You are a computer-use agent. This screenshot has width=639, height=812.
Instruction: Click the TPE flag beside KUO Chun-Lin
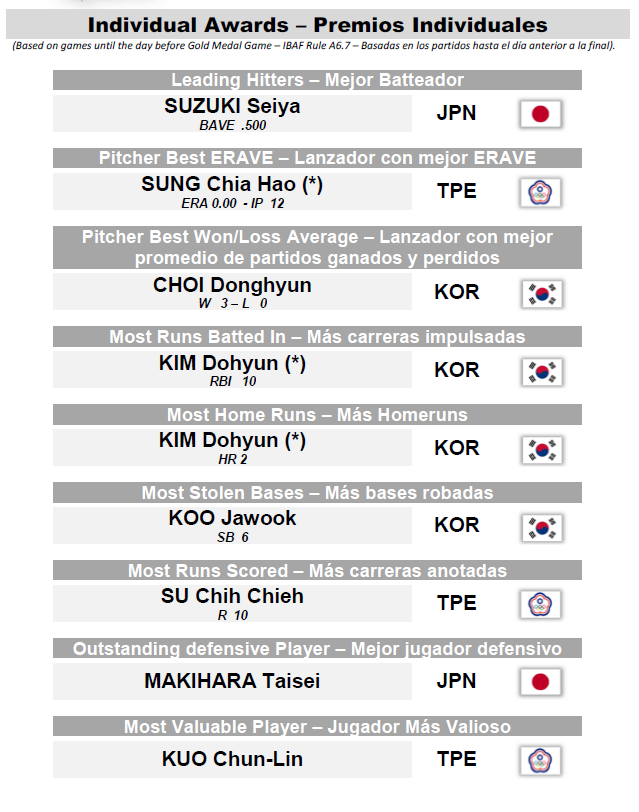pyautogui.click(x=540, y=761)
